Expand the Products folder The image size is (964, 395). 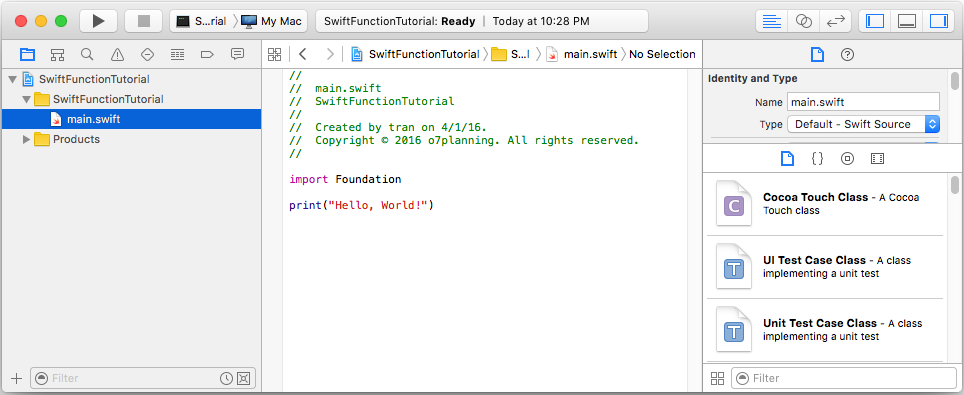(x=26, y=139)
